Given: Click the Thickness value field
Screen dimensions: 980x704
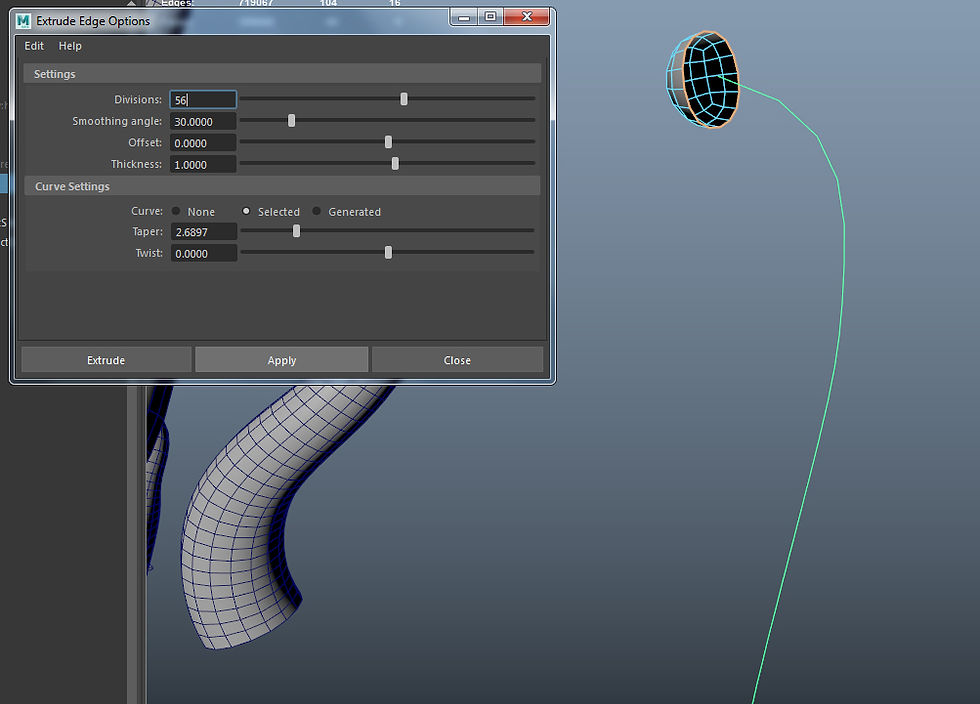Looking at the screenshot, I should tap(203, 164).
